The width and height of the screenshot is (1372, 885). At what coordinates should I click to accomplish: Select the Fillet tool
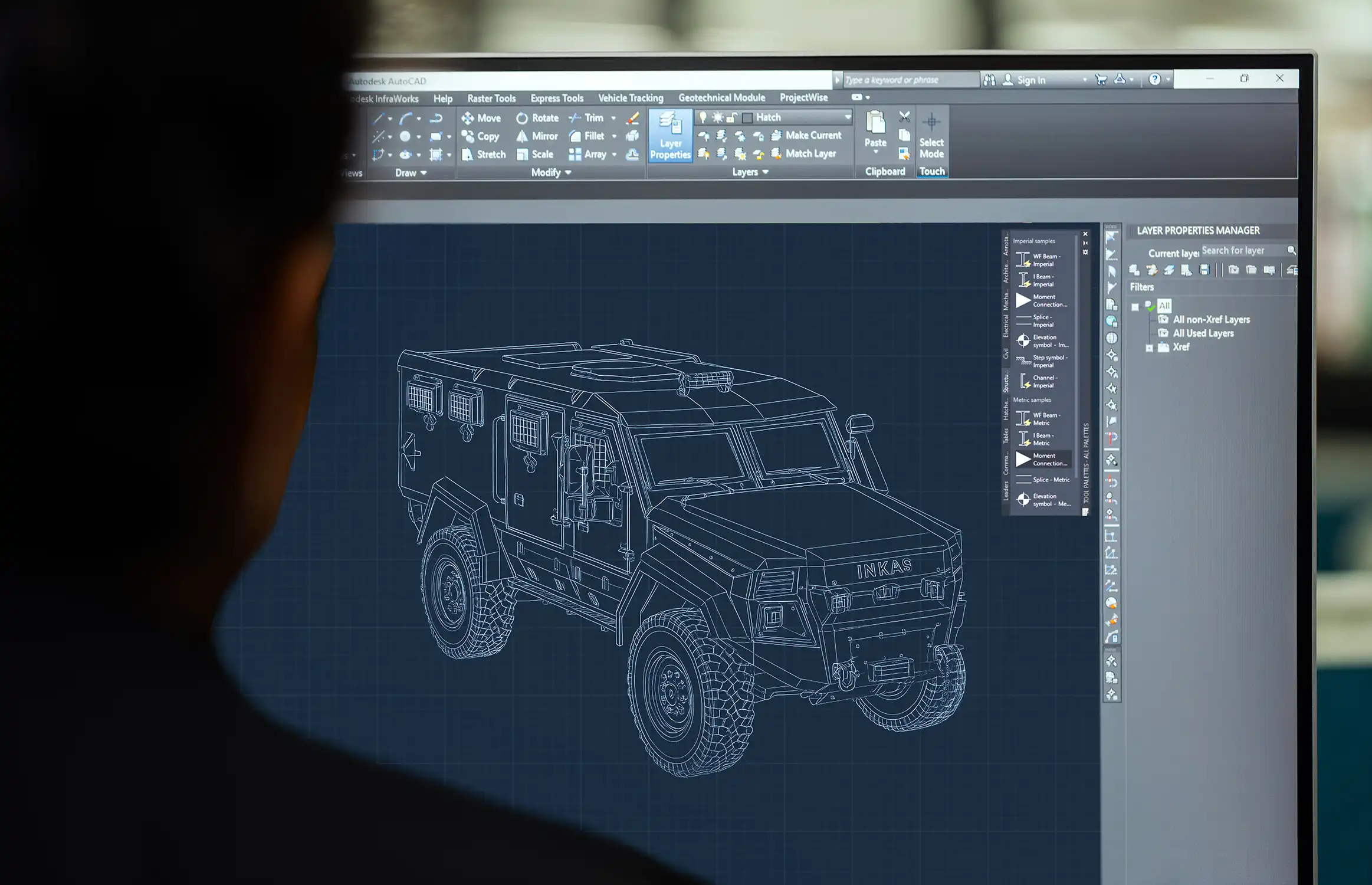586,136
